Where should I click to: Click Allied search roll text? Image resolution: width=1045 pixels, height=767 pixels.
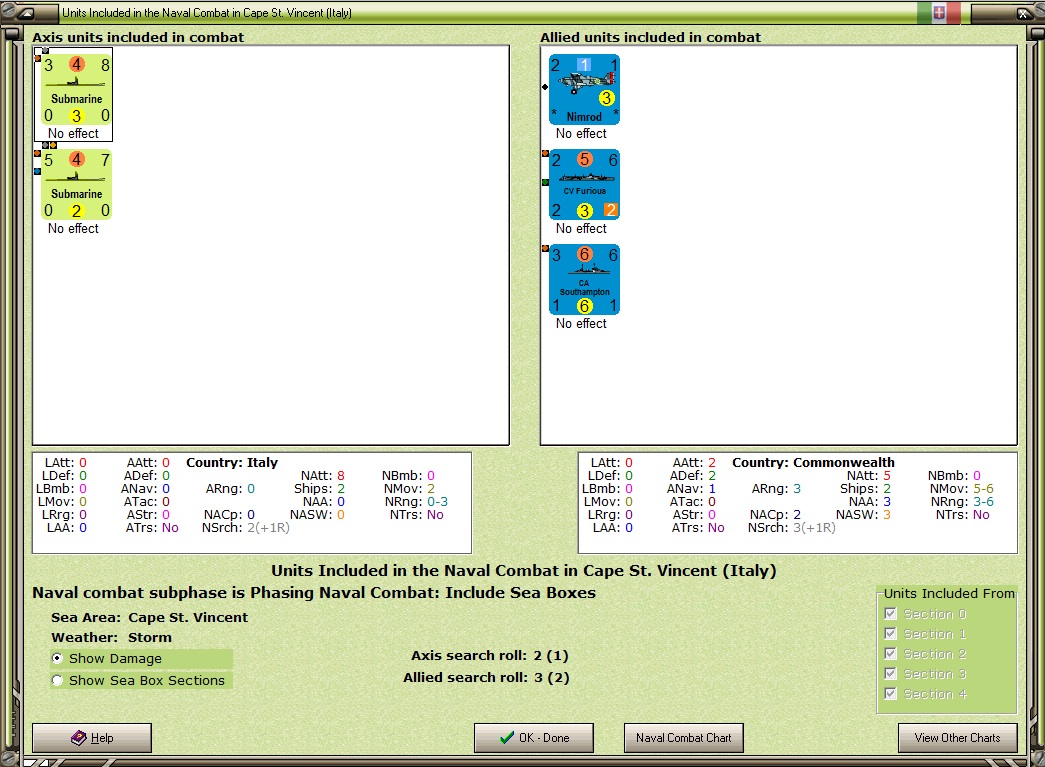coord(487,678)
